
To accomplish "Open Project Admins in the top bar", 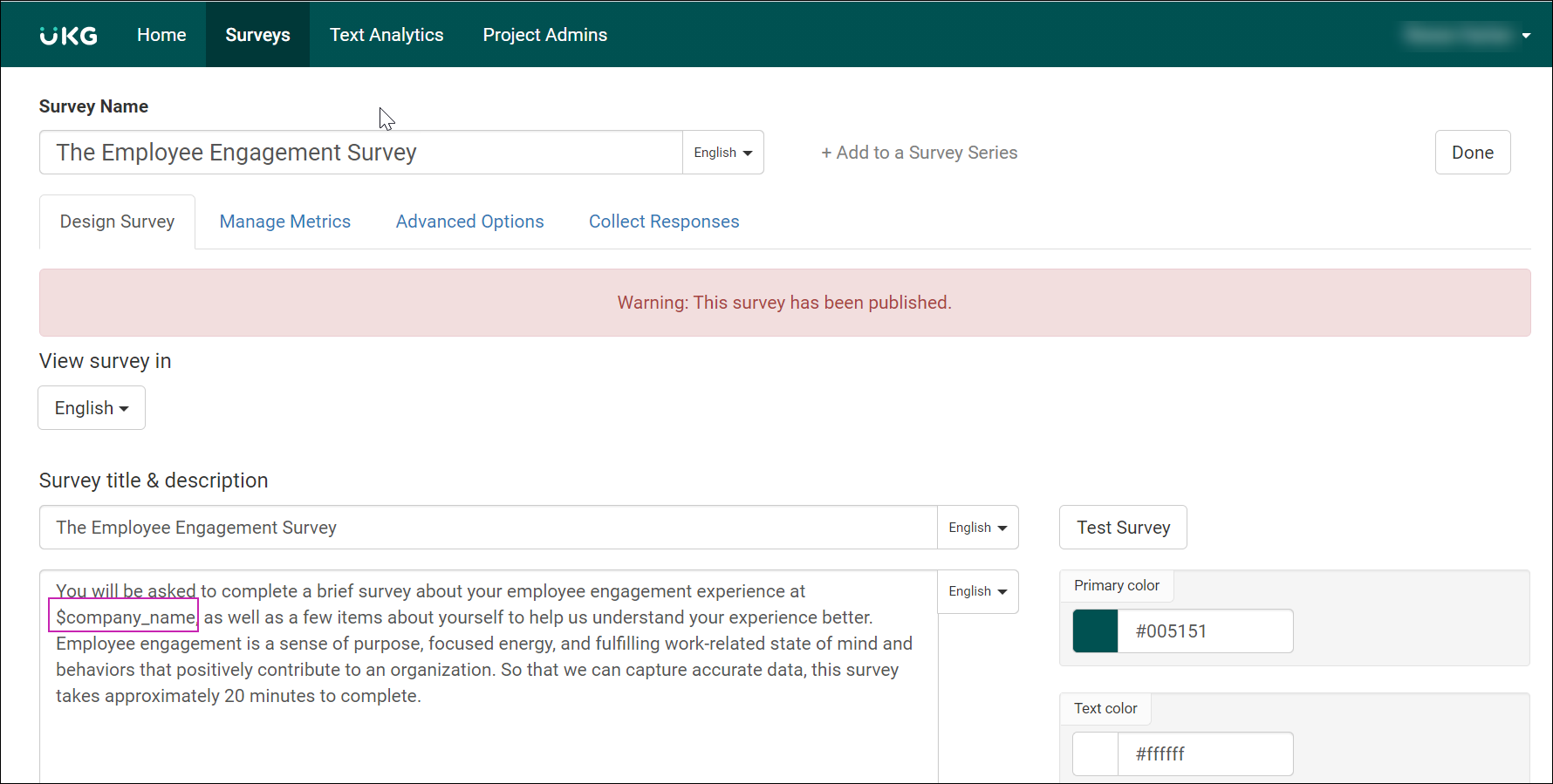I will pyautogui.click(x=545, y=35).
